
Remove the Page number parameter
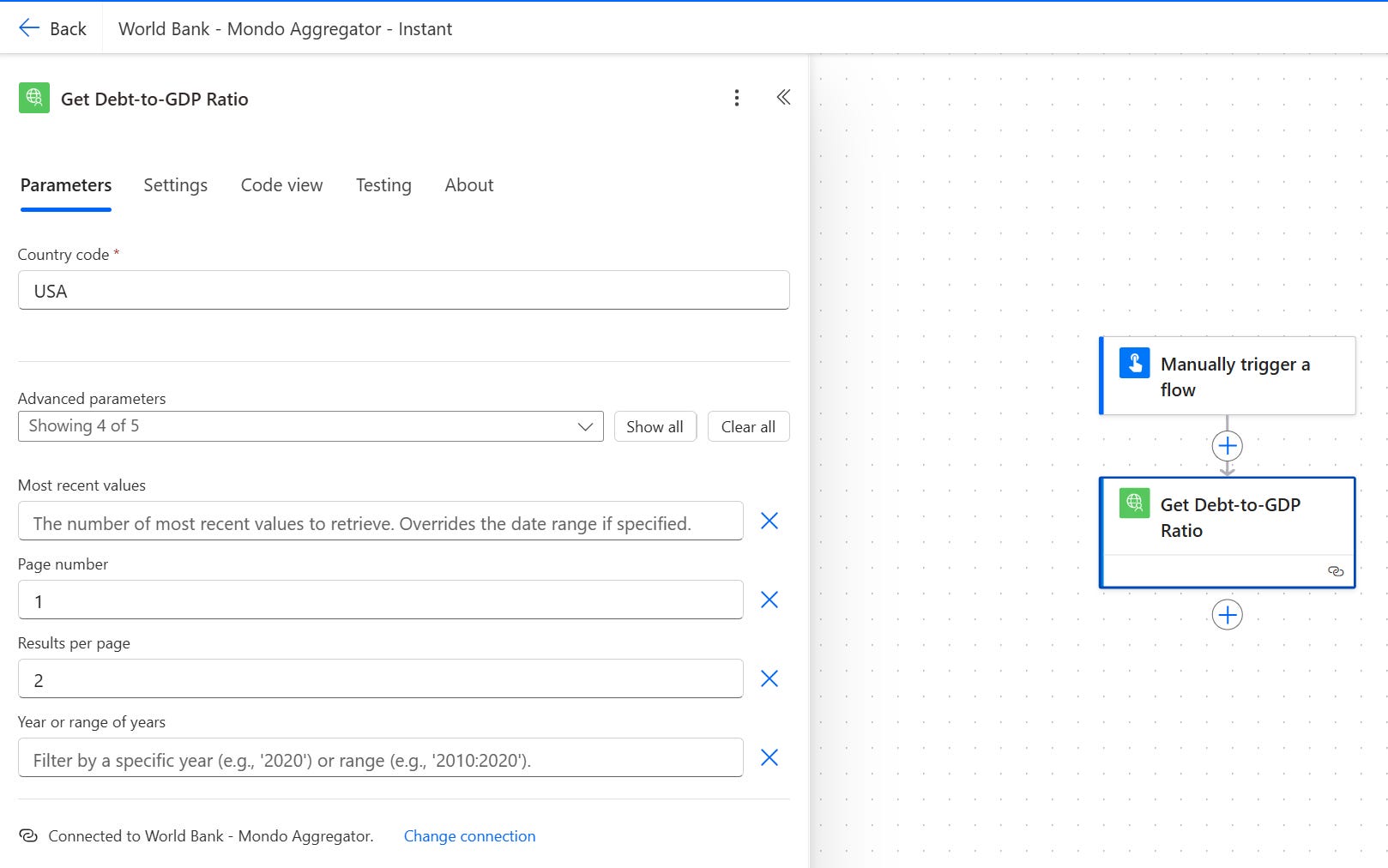(769, 600)
